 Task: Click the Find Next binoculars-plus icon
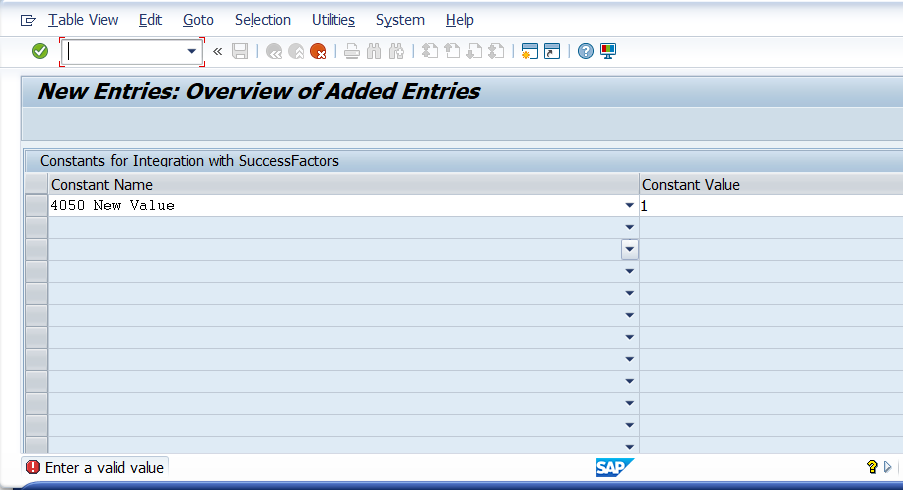396,51
